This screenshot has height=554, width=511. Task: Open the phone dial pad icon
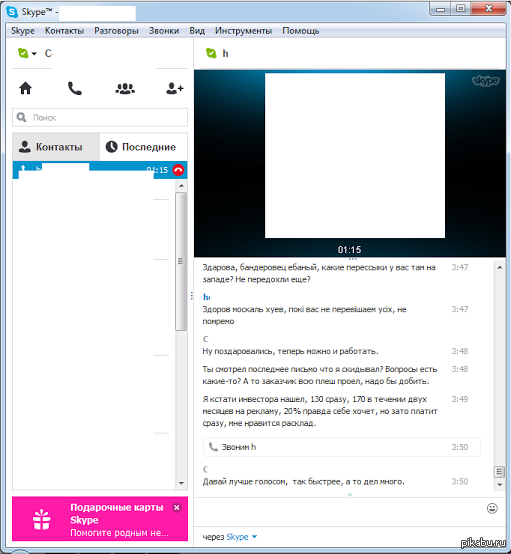75,88
